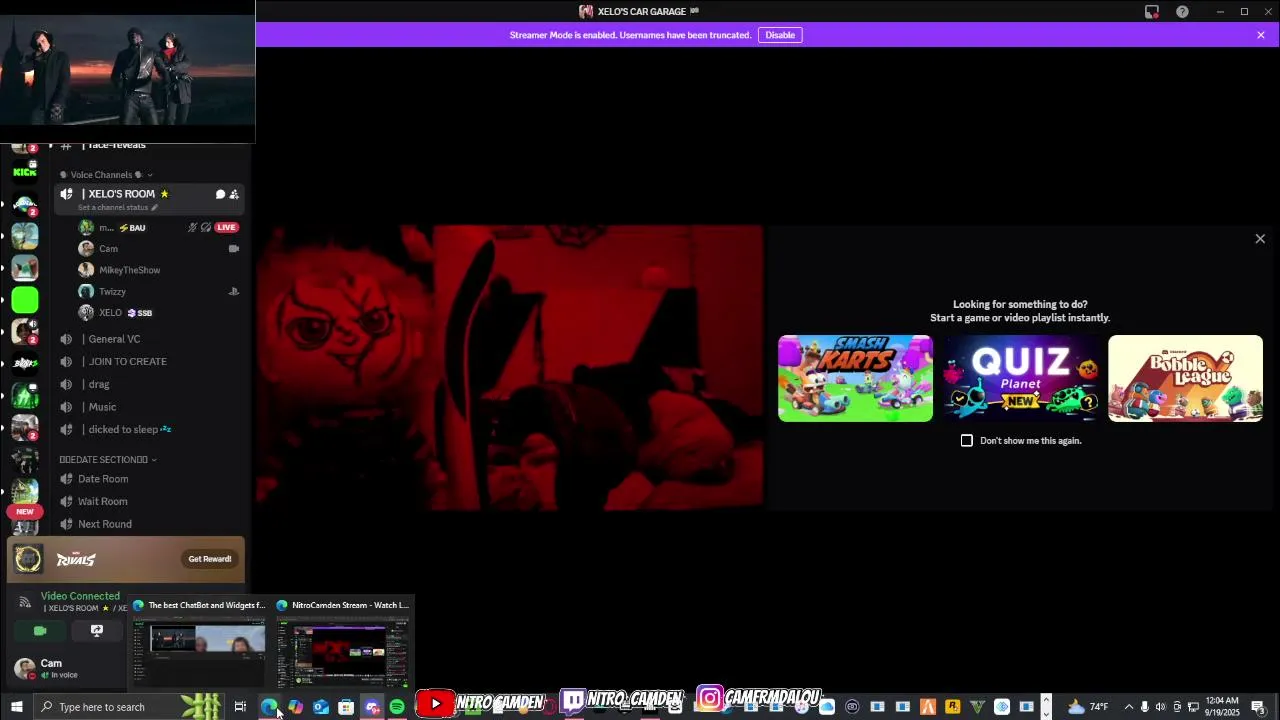
Task: Open the solid green server icon
Action: (25, 299)
